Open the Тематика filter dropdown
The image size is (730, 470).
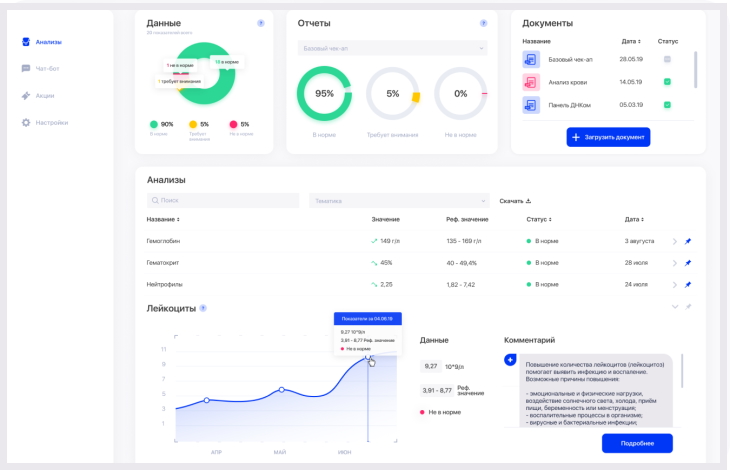[399, 200]
